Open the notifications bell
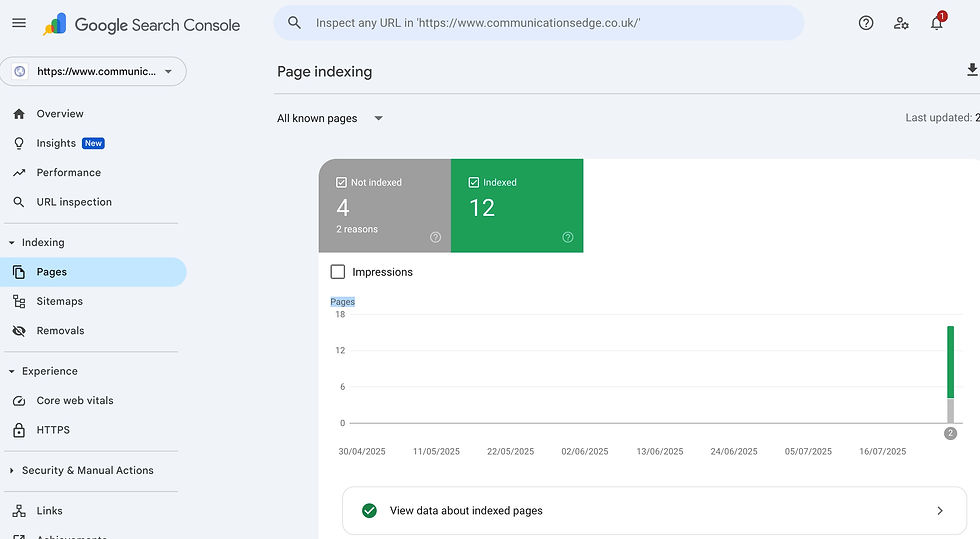The image size is (980, 539). pos(936,23)
